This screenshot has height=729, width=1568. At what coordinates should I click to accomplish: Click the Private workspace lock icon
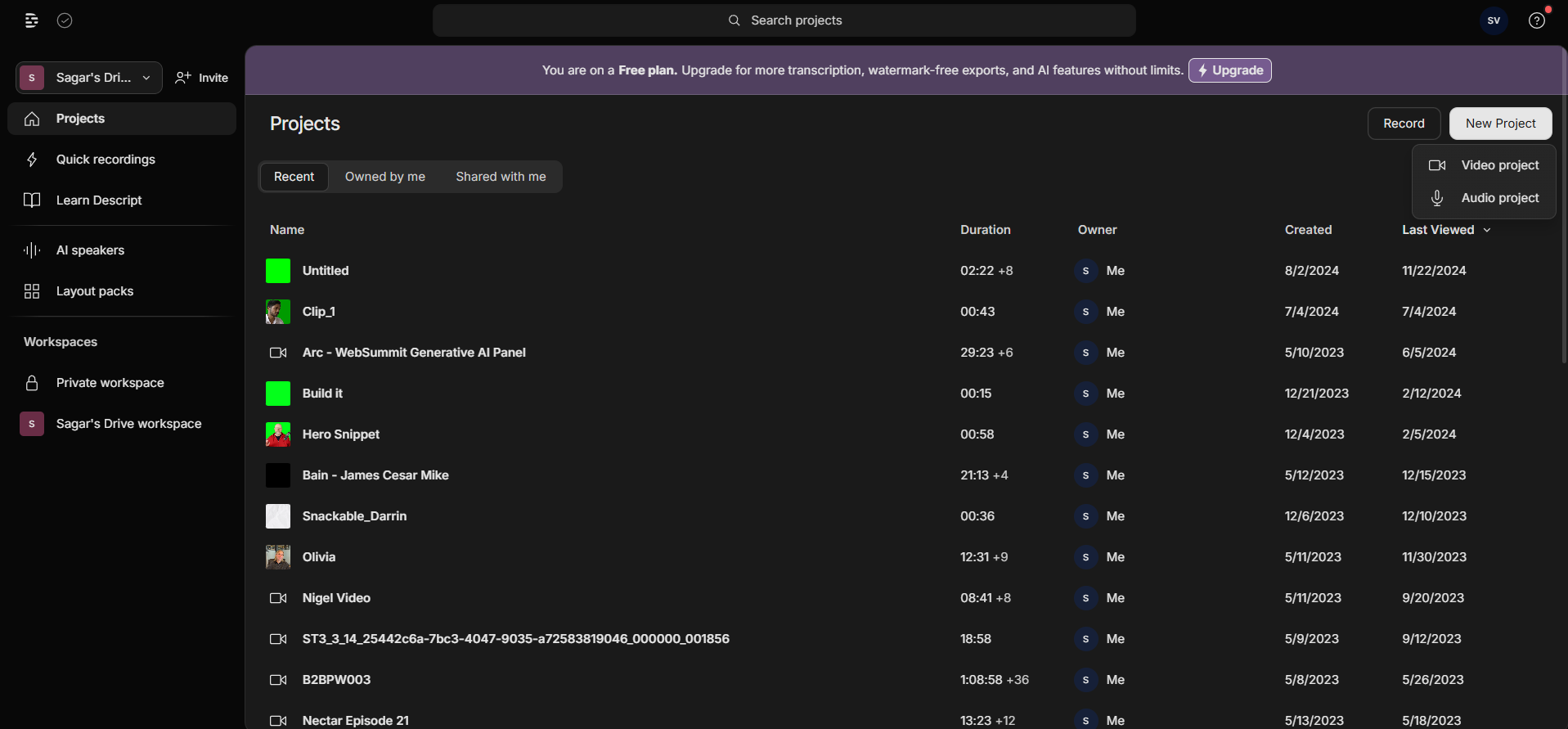32,383
